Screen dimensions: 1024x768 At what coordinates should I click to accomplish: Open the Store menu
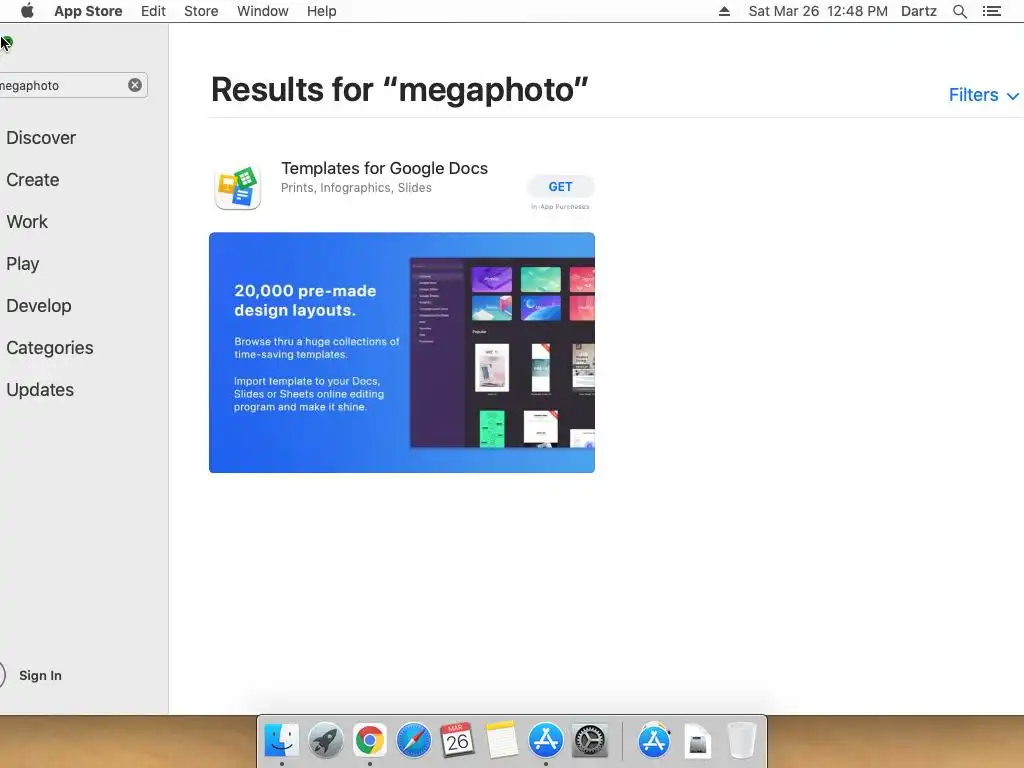201,11
